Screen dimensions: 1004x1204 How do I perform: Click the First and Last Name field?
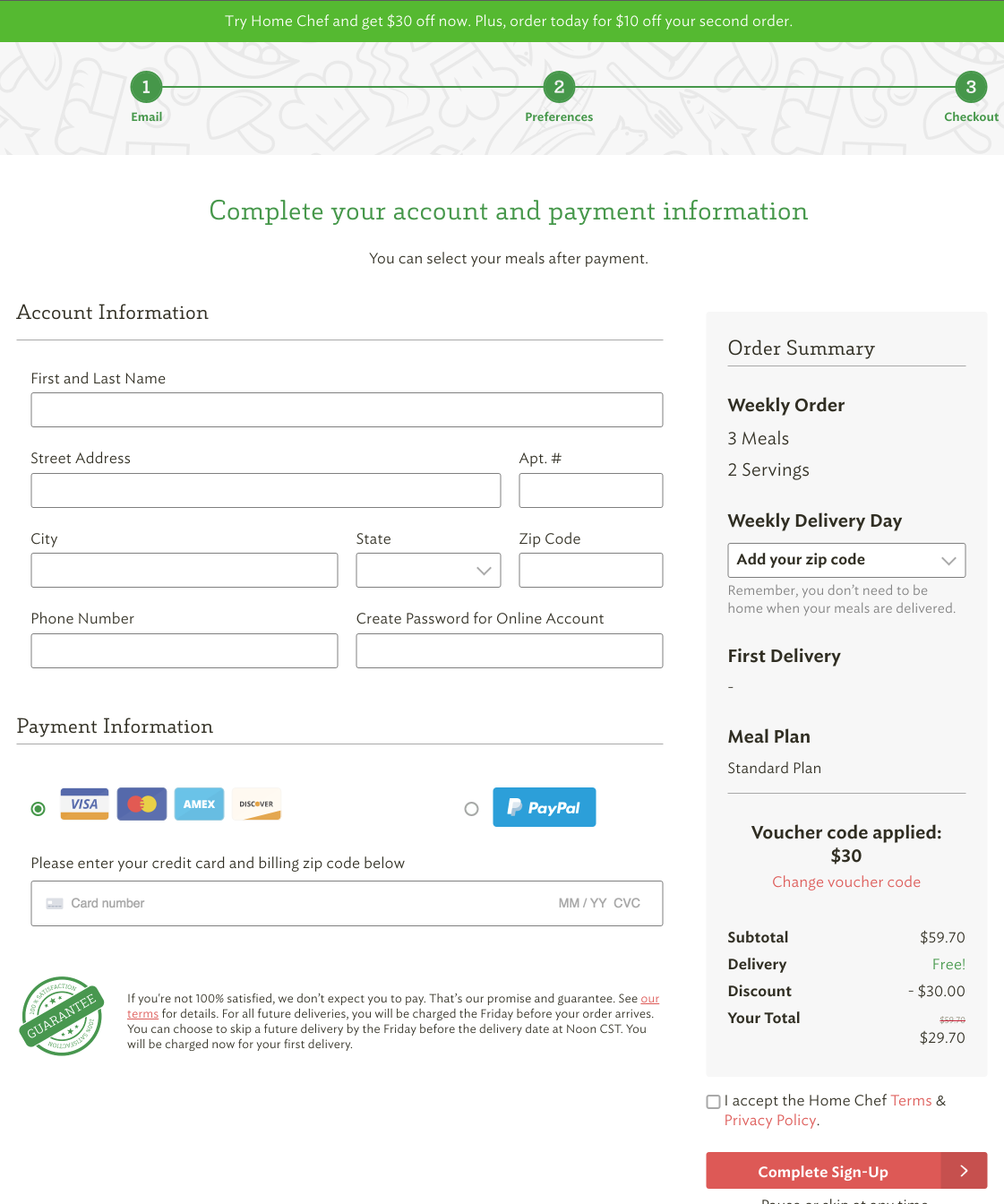(347, 409)
